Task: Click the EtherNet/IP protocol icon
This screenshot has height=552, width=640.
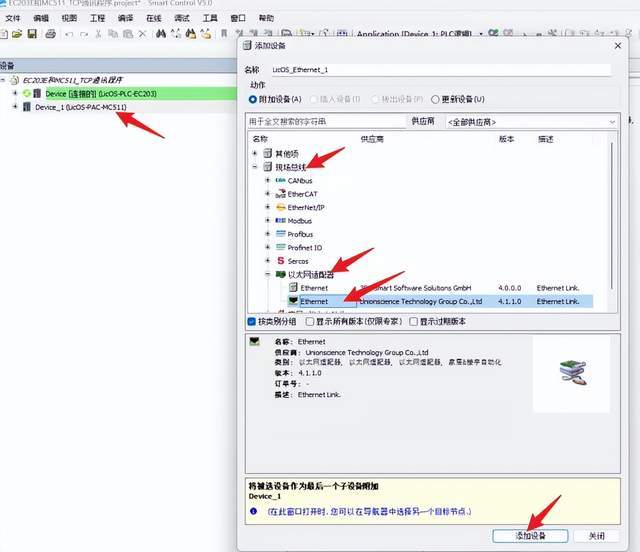Action: coord(280,207)
